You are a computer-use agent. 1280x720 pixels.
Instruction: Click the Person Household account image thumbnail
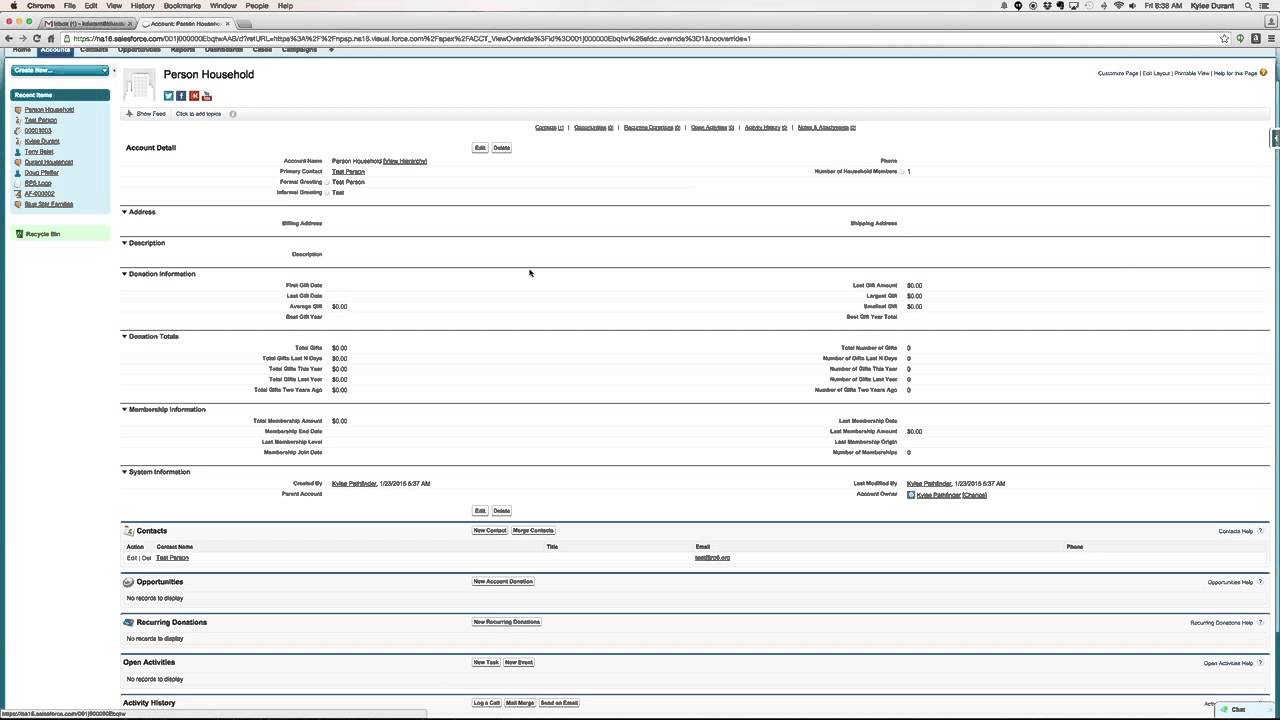(x=140, y=85)
